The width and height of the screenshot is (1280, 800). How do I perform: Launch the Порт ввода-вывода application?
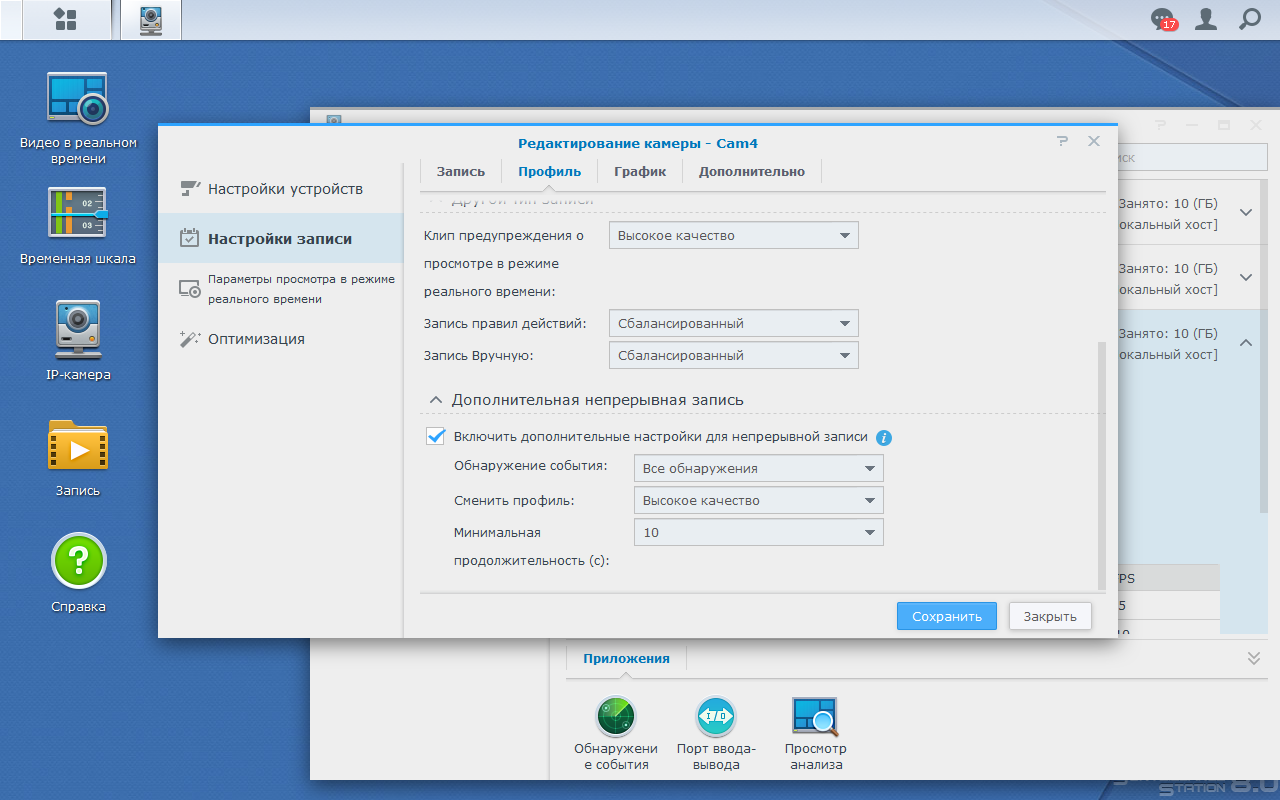click(x=716, y=734)
